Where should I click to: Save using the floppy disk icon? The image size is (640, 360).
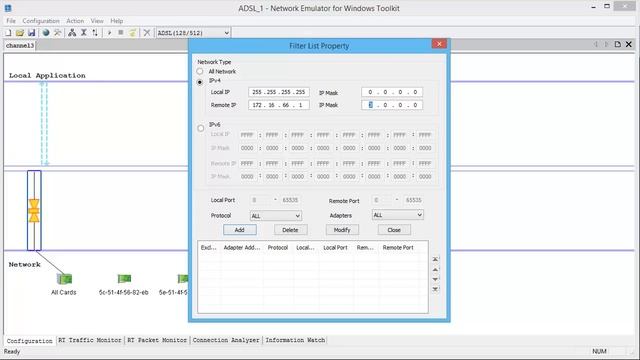click(x=31, y=33)
